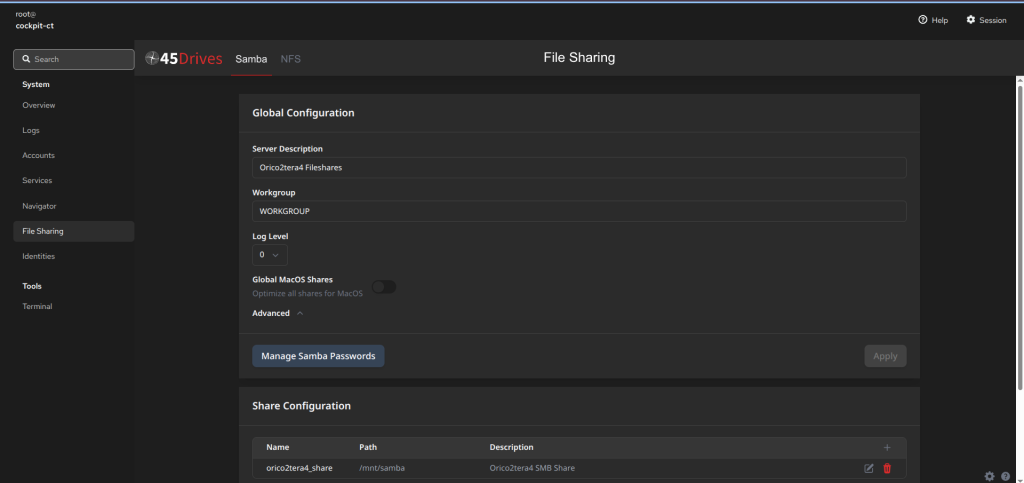Edit the orico2tera4_share entry
Viewport: 1024px width, 483px height.
coord(868,468)
